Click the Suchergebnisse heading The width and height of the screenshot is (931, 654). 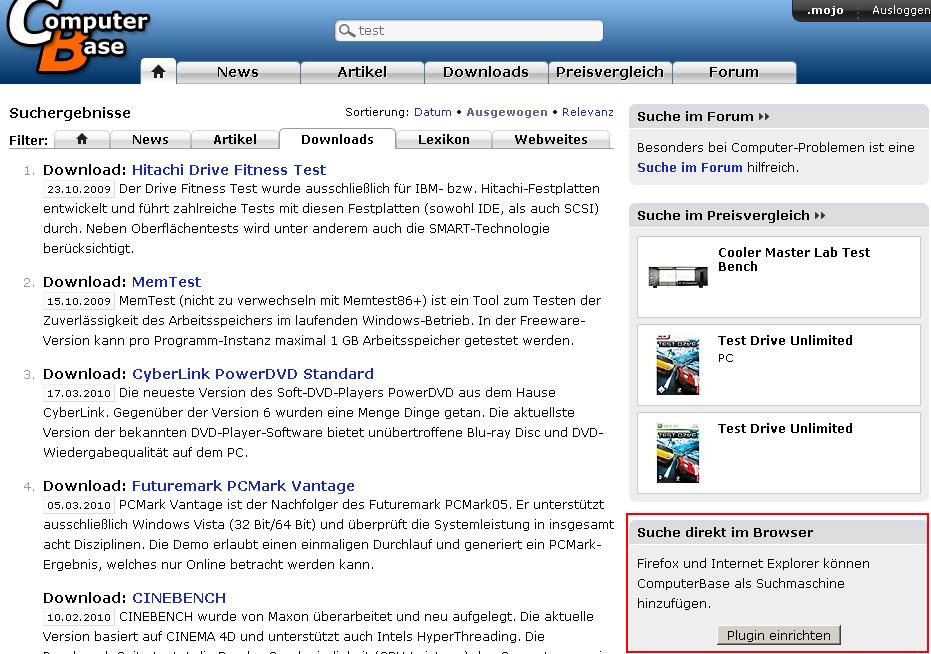point(70,113)
